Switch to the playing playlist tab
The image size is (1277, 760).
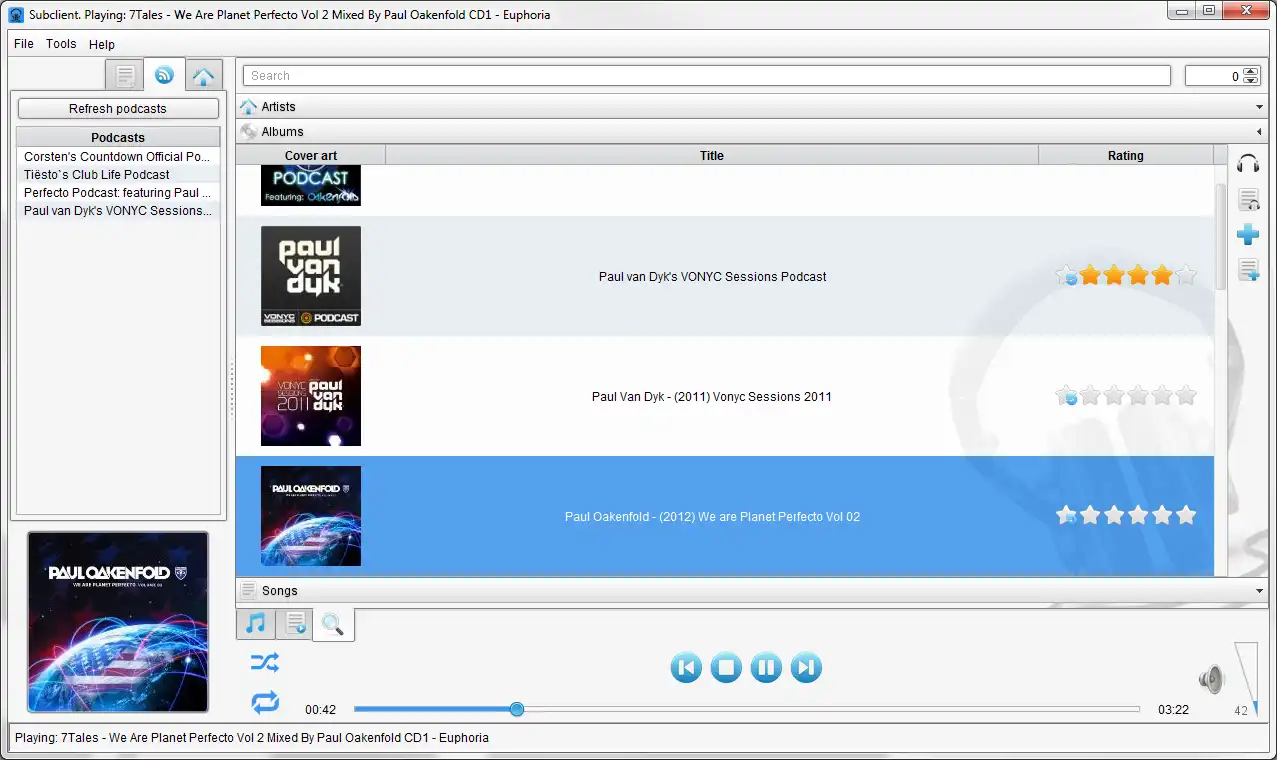coord(294,624)
